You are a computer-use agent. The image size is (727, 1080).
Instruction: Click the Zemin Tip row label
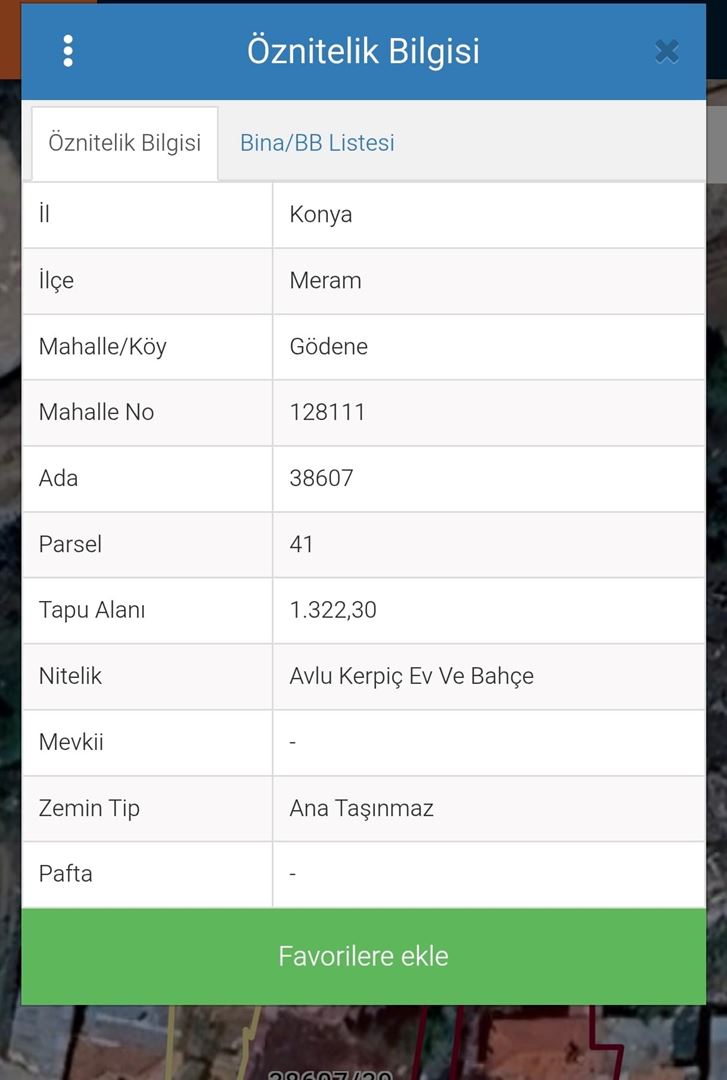coord(89,808)
